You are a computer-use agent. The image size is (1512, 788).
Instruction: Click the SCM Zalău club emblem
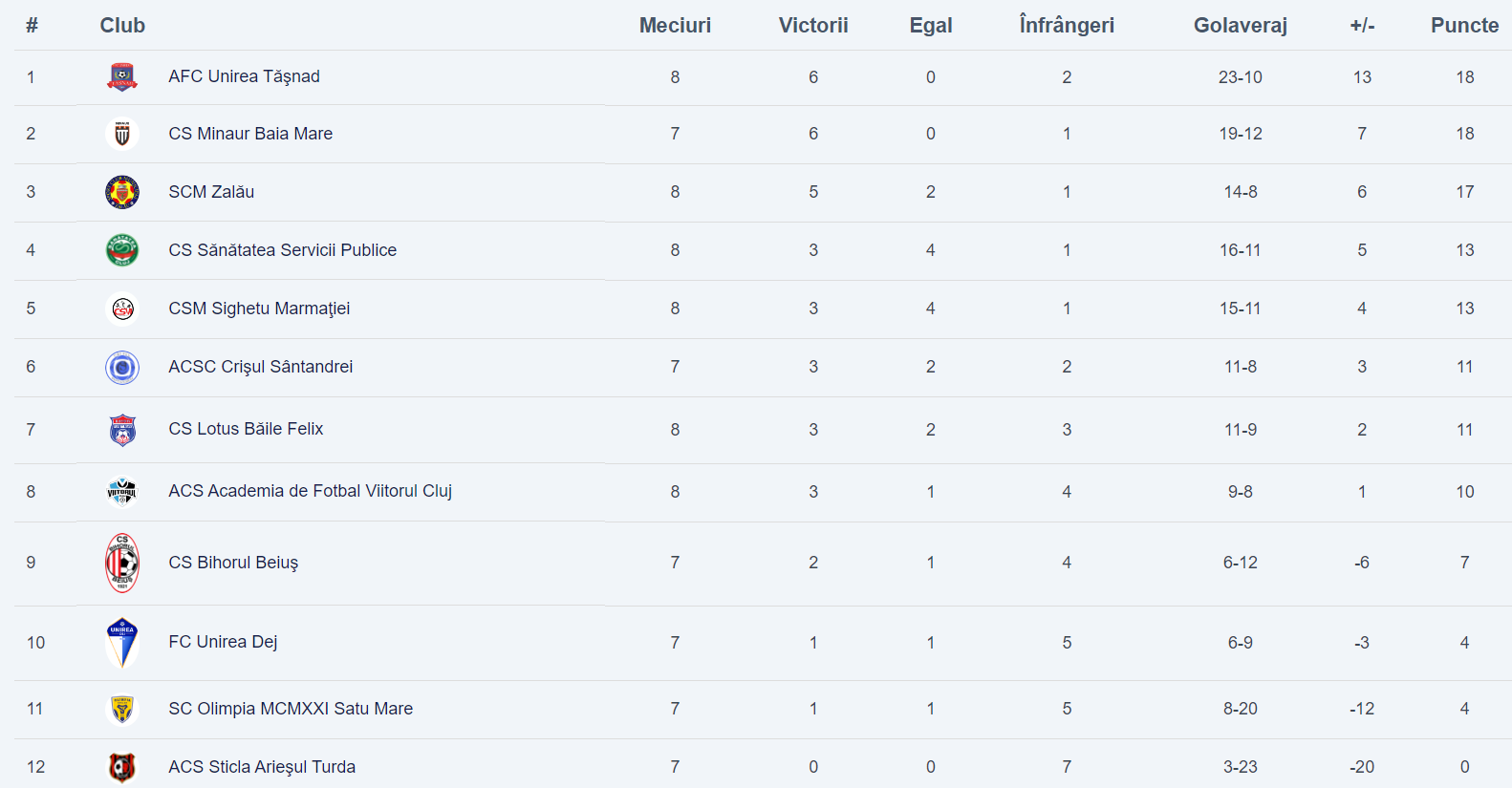tap(122, 192)
